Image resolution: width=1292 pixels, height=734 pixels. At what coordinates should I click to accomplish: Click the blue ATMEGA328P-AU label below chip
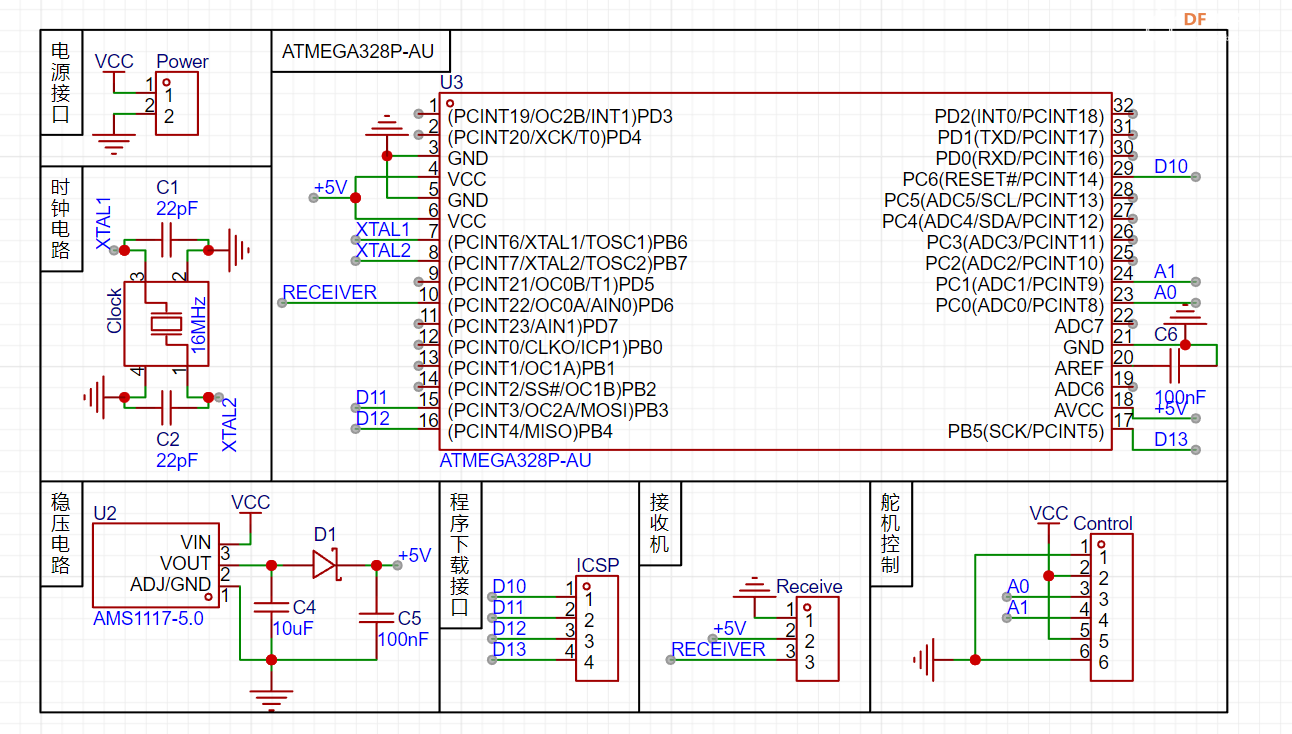[x=515, y=461]
